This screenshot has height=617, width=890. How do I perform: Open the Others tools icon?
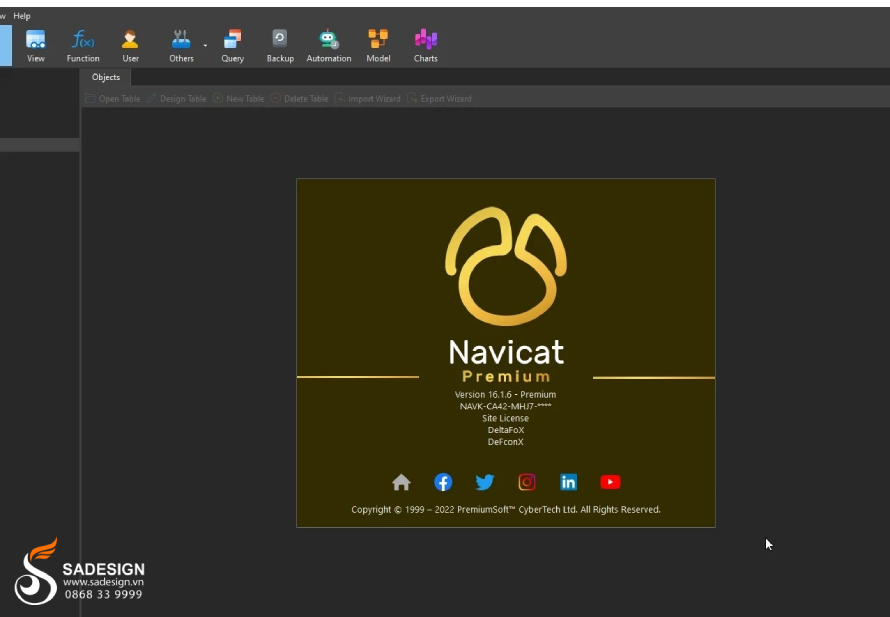tap(181, 46)
